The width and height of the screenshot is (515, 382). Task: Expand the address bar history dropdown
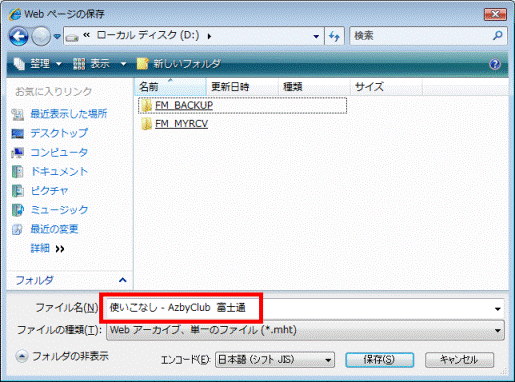316,36
